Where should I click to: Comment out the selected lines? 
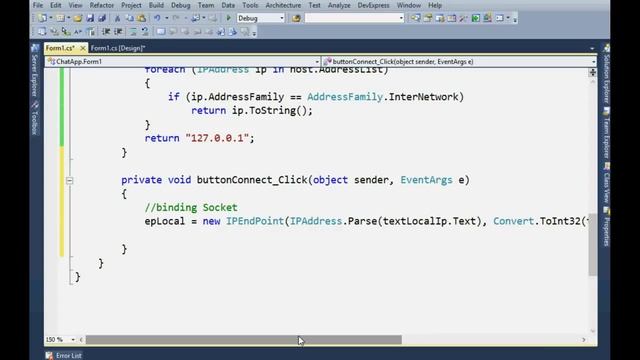[x=133, y=31]
